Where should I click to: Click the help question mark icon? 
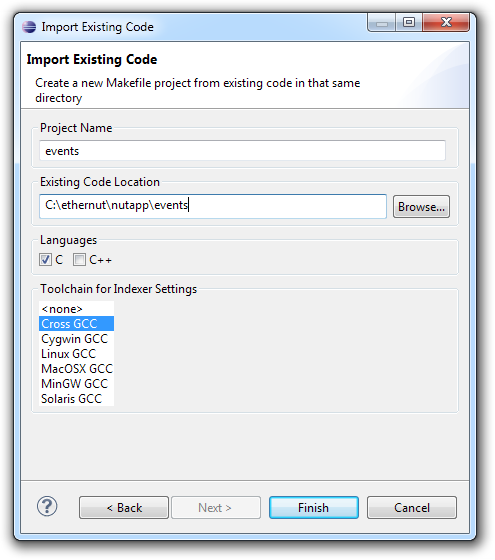pos(47,506)
